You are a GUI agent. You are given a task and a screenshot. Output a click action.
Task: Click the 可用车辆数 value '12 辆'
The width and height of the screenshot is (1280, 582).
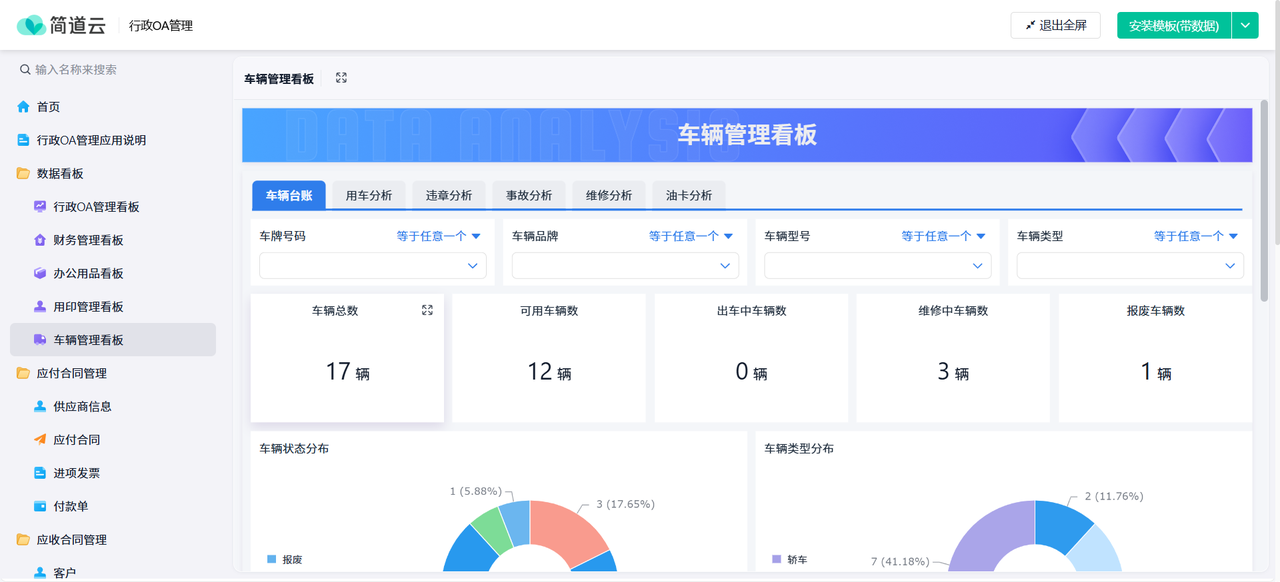coord(549,372)
